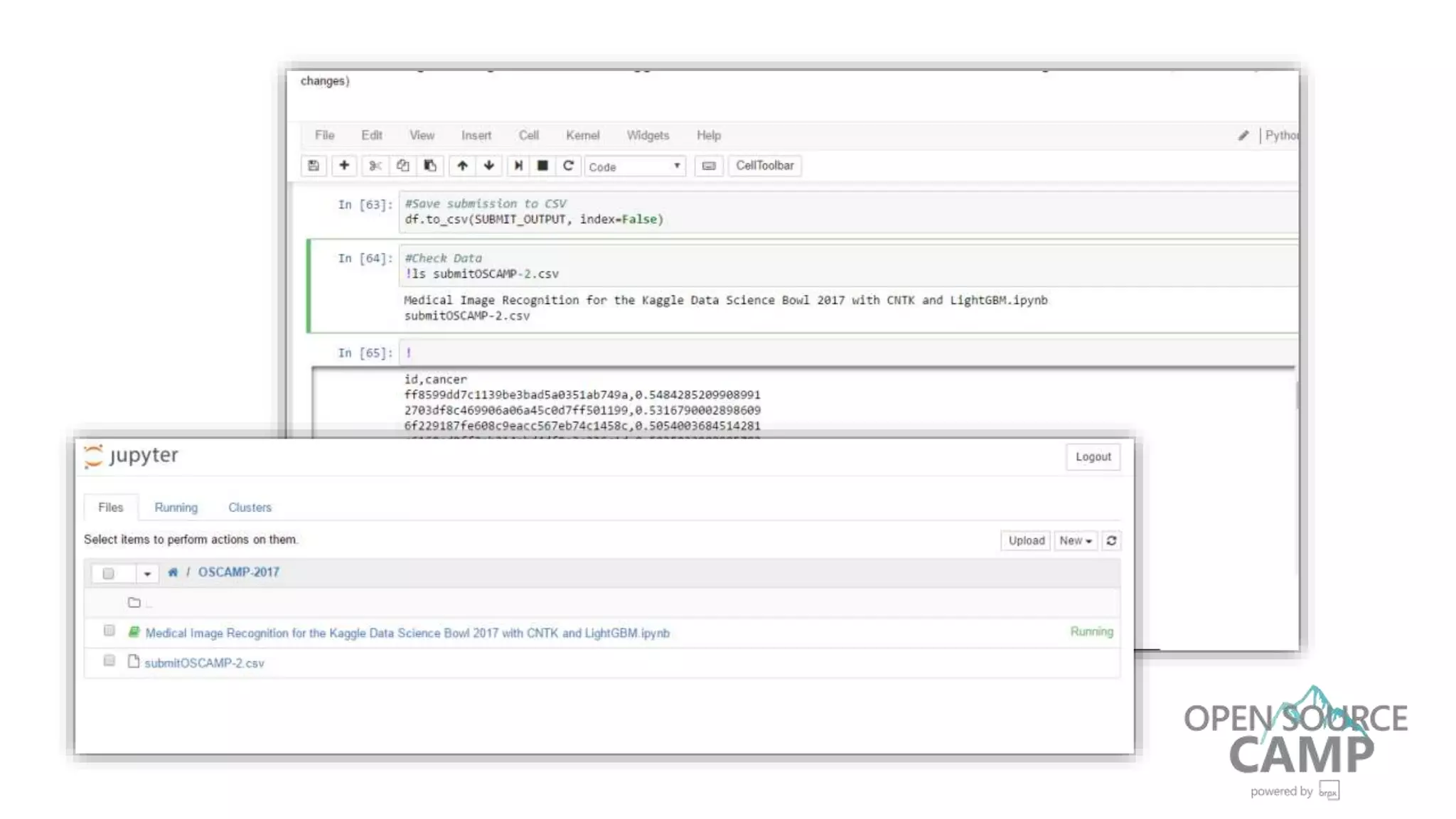Image resolution: width=1456 pixels, height=819 pixels.
Task: Open the Code cell type dropdown
Action: [x=634, y=166]
